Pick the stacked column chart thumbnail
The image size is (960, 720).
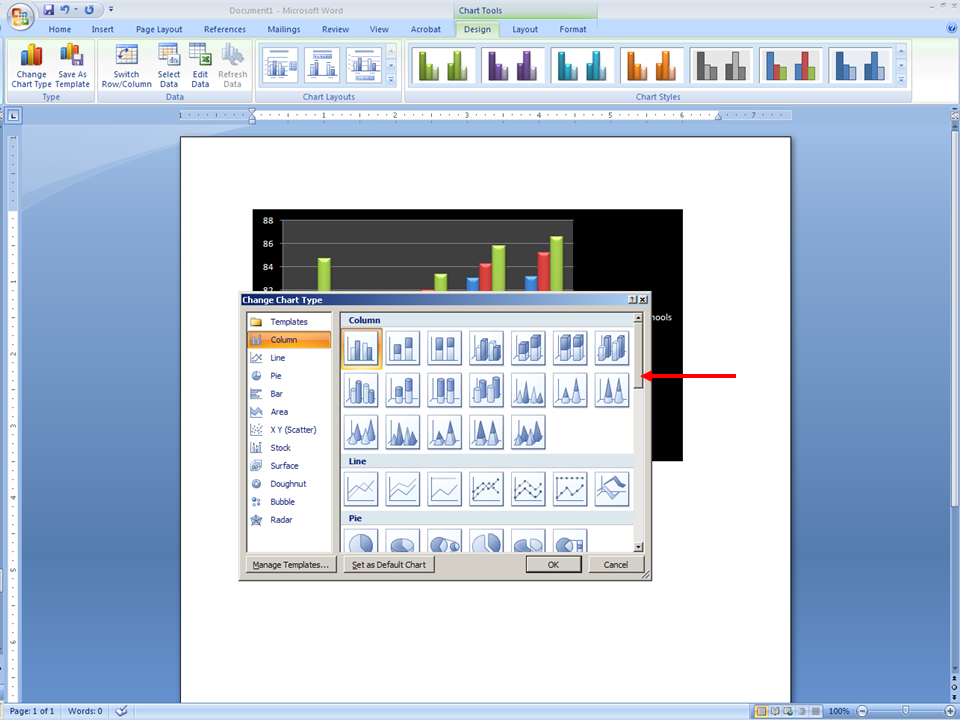(403, 348)
